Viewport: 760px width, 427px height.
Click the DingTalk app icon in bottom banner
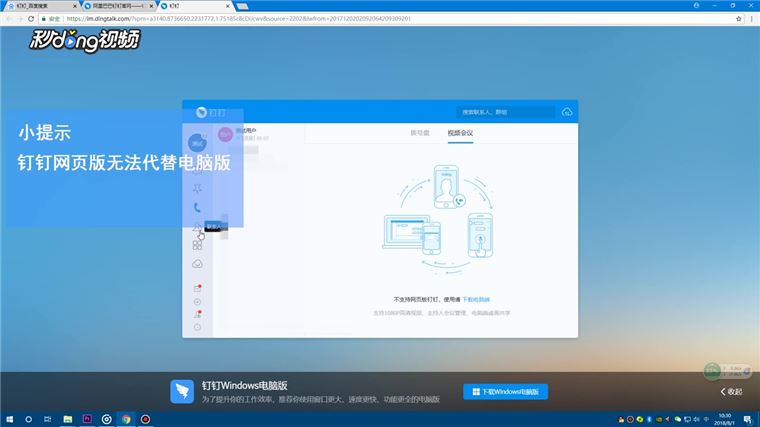[x=182, y=392]
